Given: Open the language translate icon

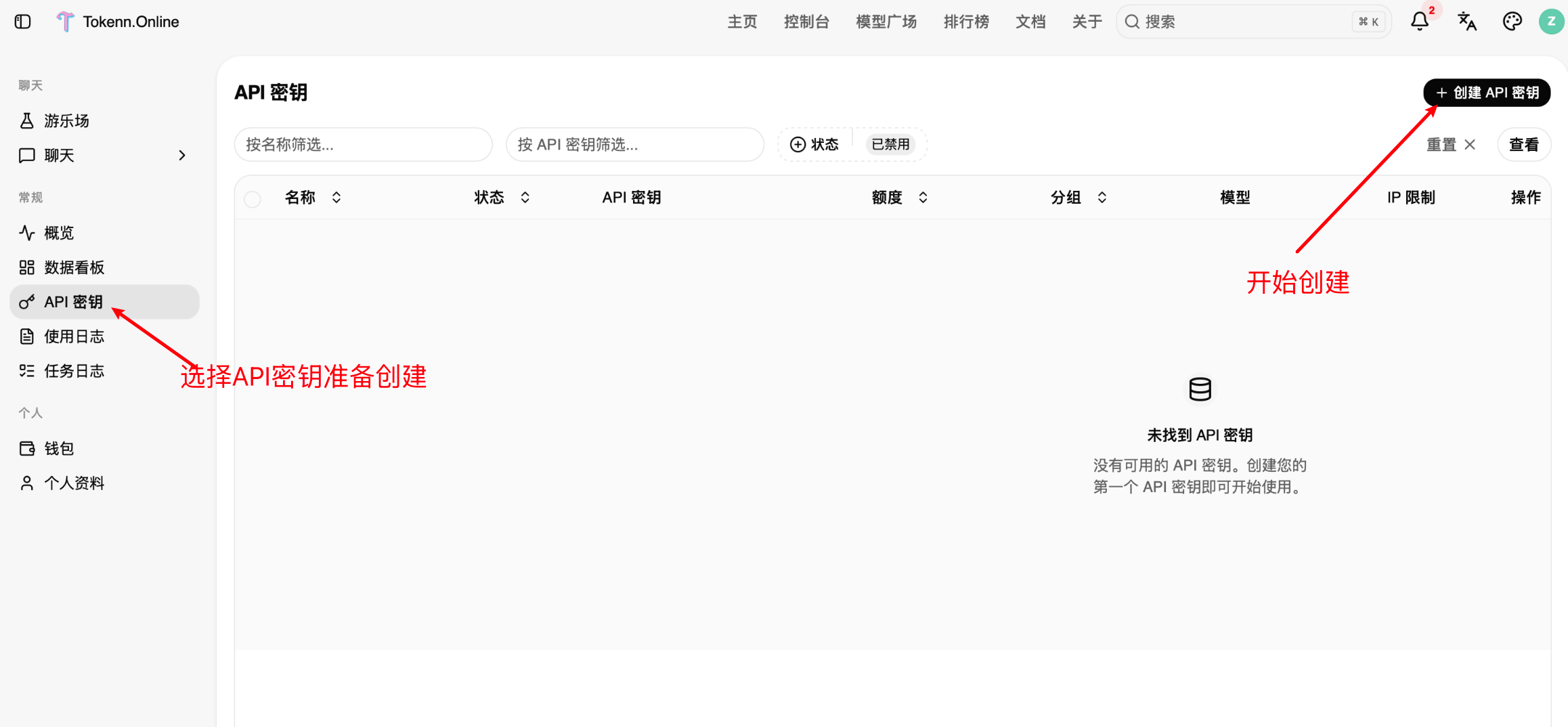Looking at the screenshot, I should [1467, 22].
